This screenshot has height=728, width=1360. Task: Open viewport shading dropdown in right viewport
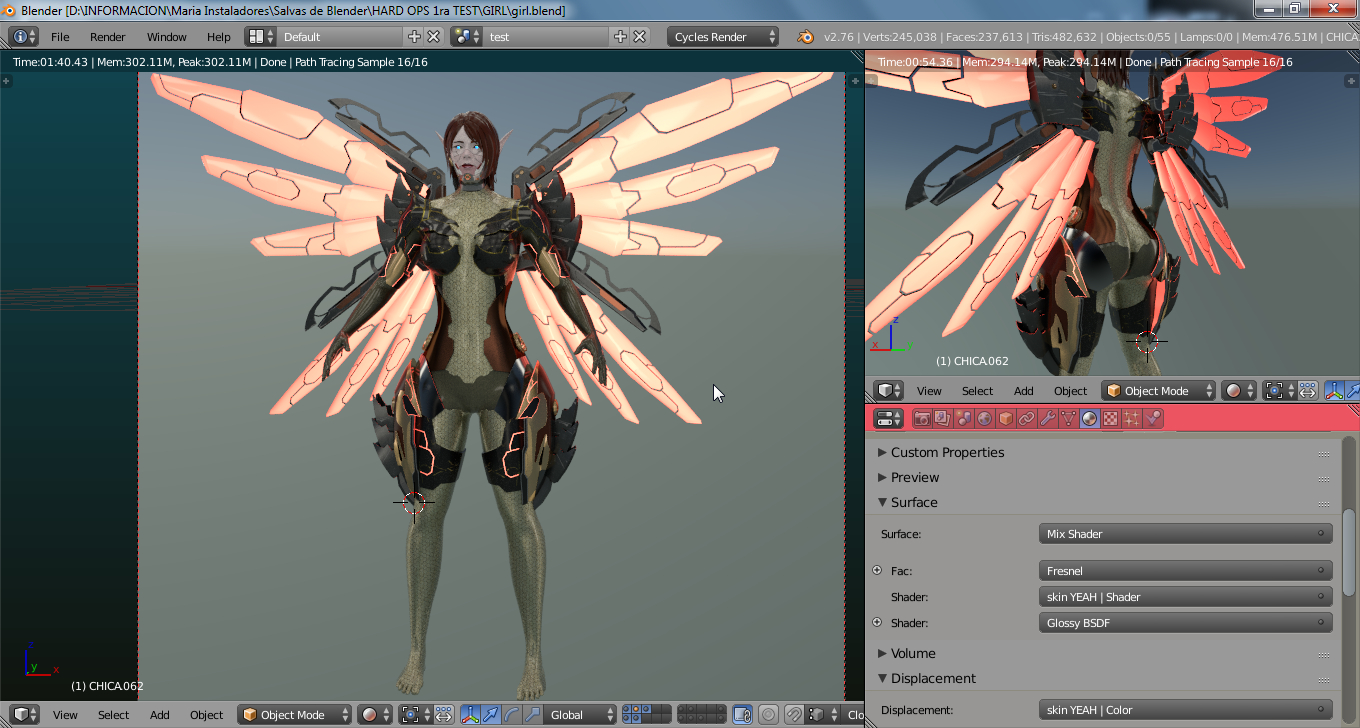(x=1239, y=391)
